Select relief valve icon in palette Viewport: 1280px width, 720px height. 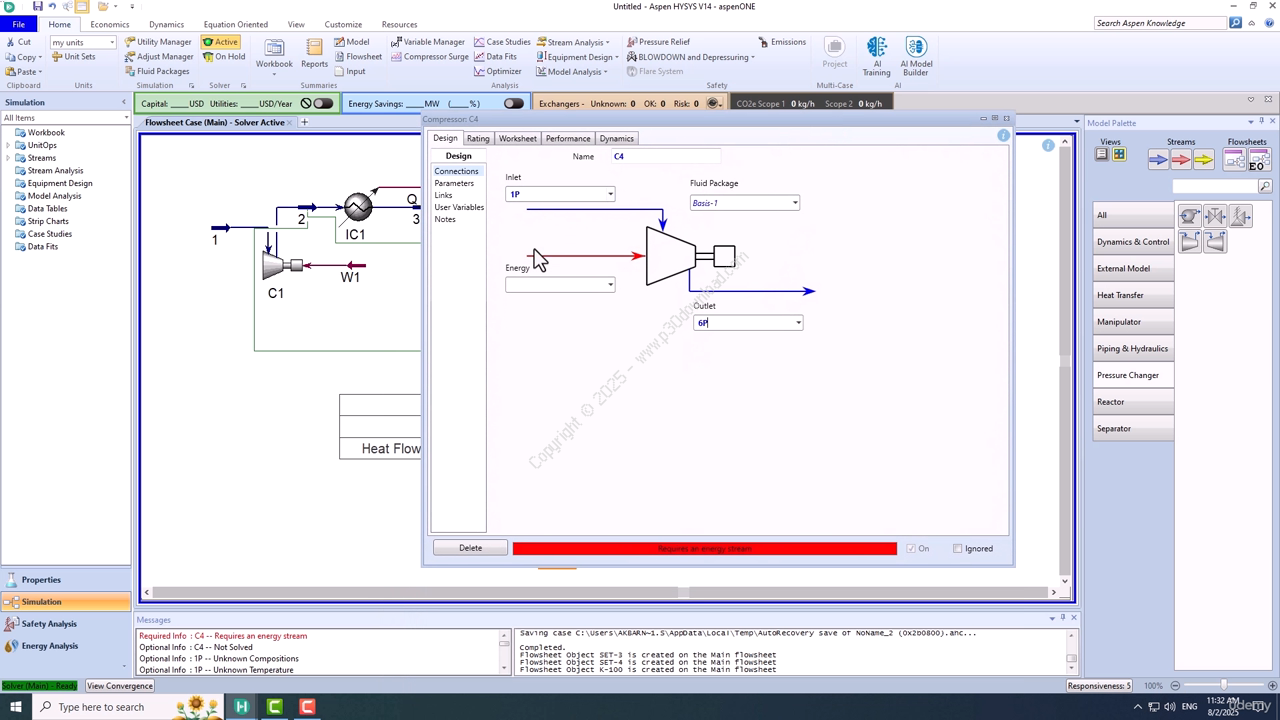click(x=1241, y=216)
